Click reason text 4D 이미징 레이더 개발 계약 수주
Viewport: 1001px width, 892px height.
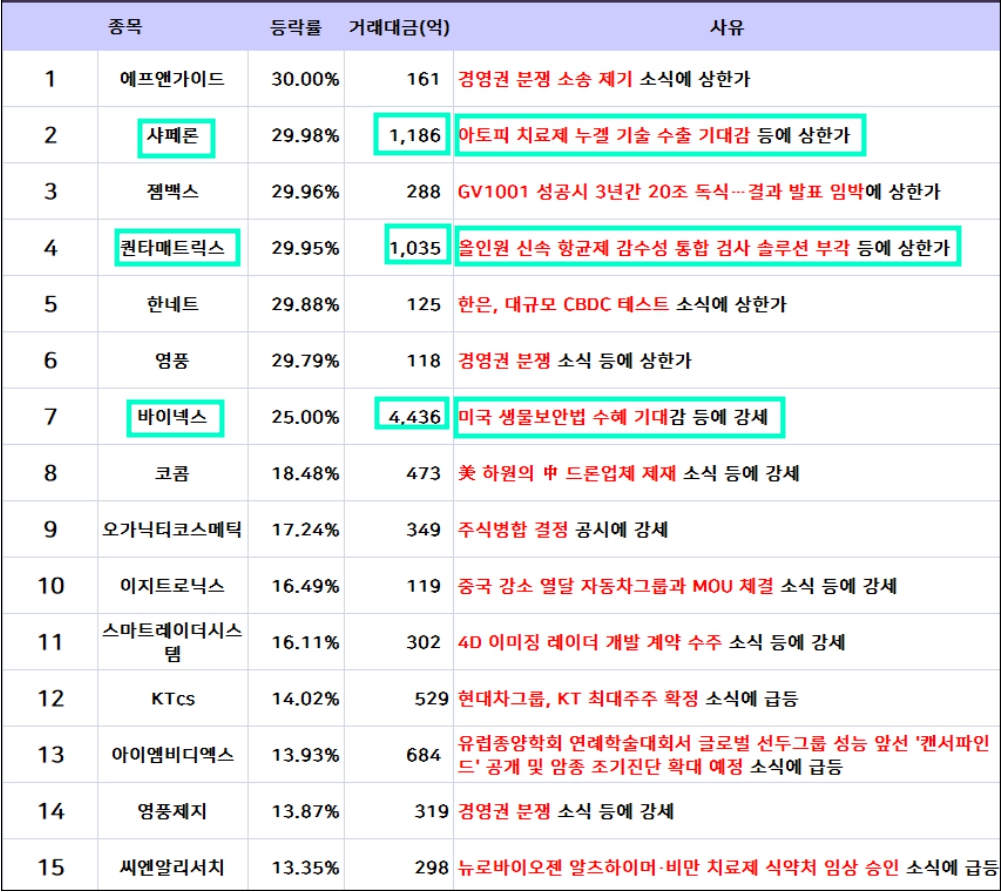[590, 642]
